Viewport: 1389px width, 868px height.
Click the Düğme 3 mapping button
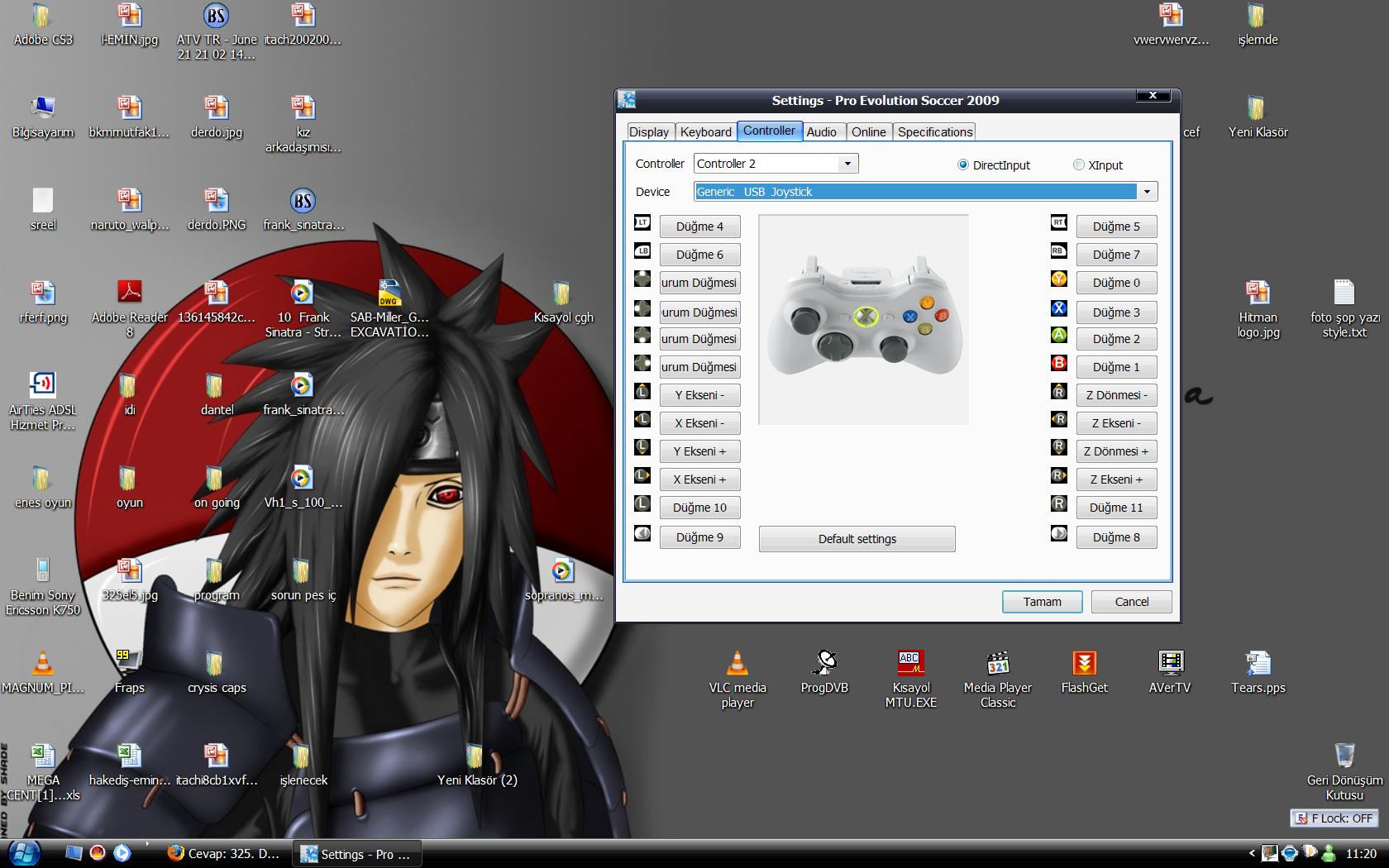(x=1116, y=312)
